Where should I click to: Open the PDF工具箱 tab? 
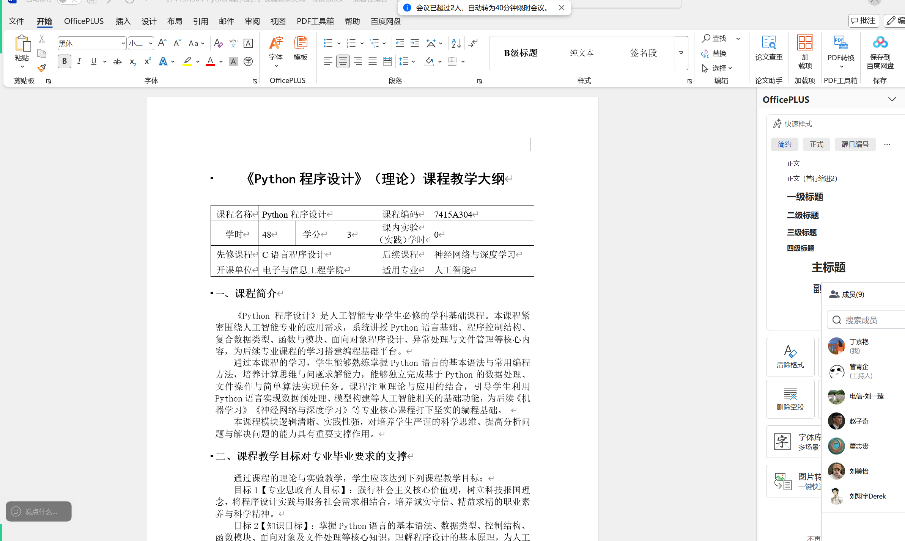coord(315,21)
